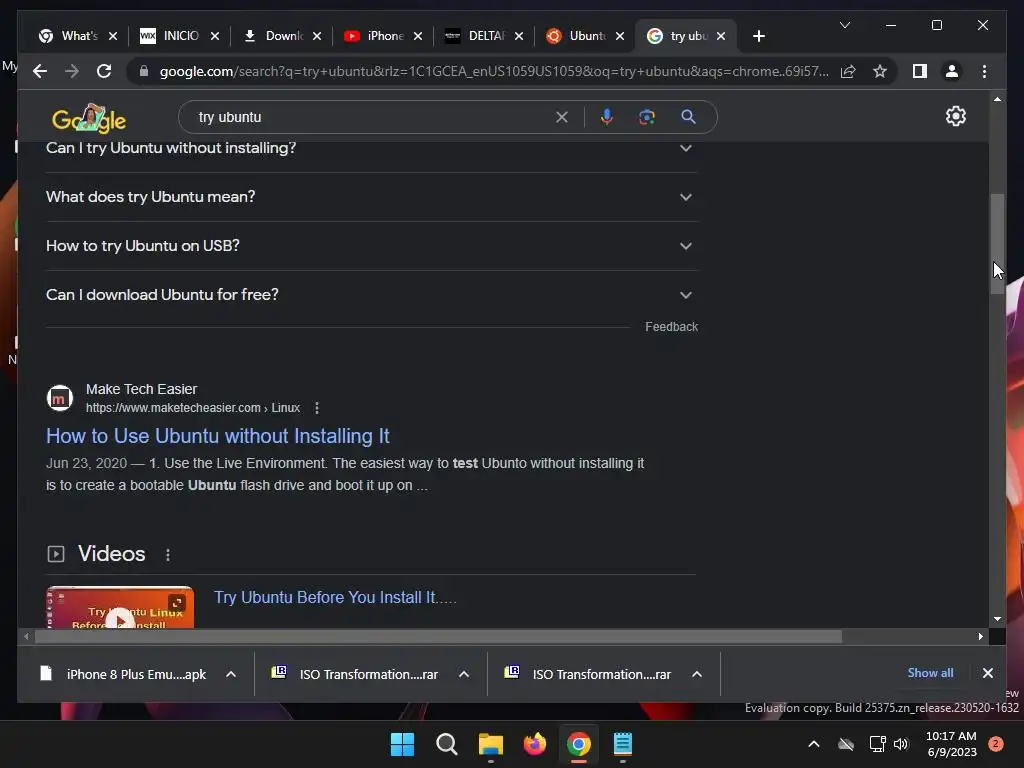Image resolution: width=1024 pixels, height=768 pixels.
Task: Open iPhone 8 Plus Emu apk download
Action: [123, 675]
